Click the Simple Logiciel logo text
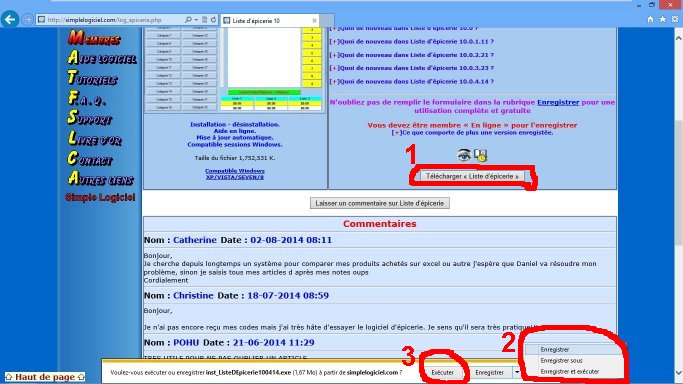 pos(100,197)
